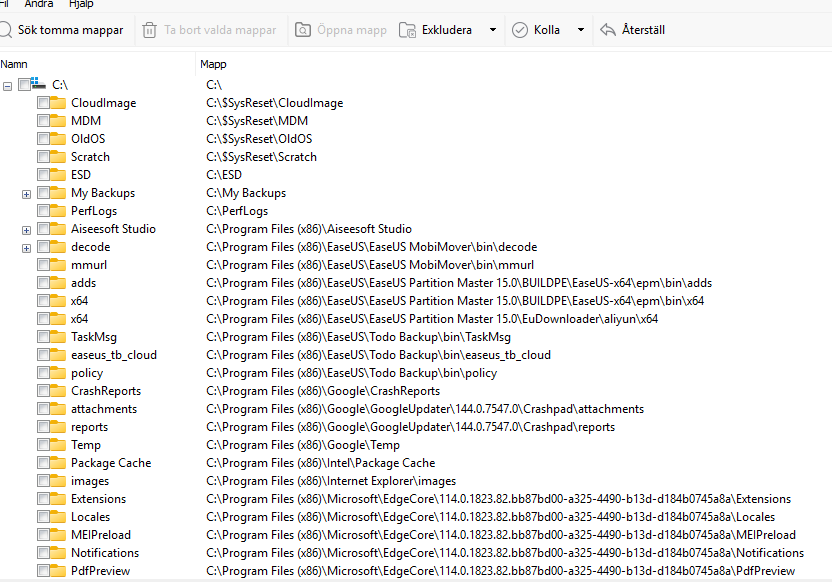Click the CrashReports folder icon
Viewport: 832px width, 582px height.
58,391
